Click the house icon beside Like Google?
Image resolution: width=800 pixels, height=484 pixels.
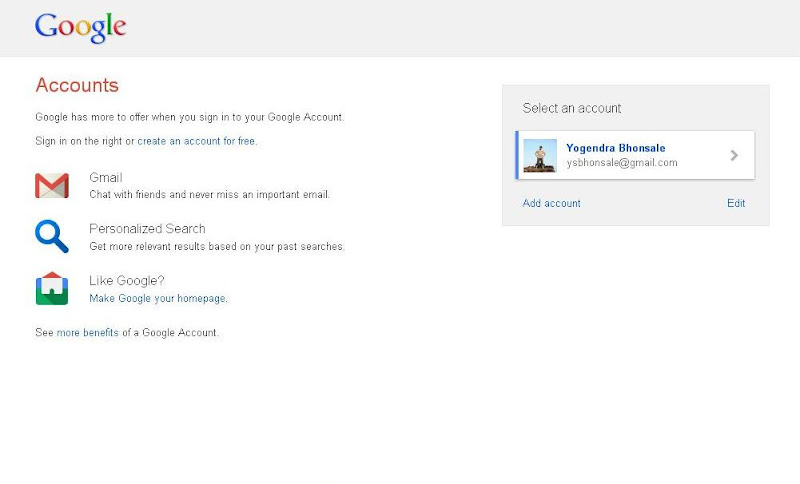52,288
